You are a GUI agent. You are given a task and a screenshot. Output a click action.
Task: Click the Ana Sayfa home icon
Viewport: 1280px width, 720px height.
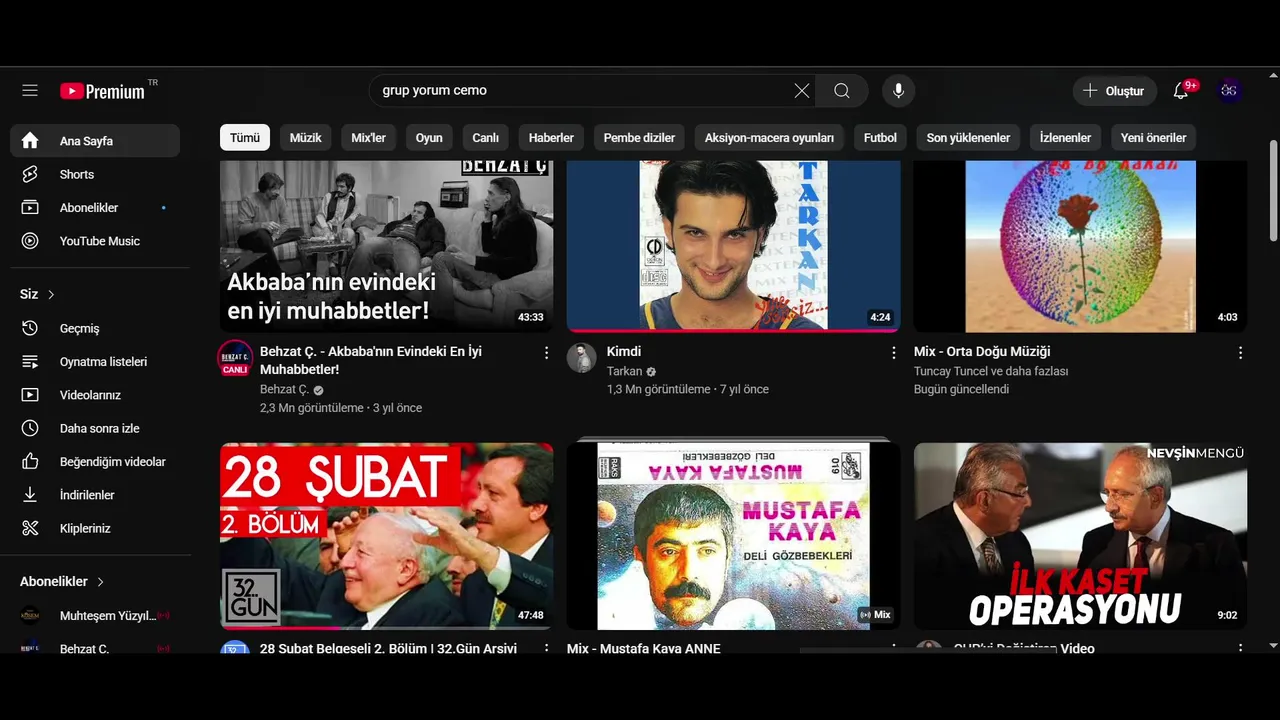click(30, 141)
